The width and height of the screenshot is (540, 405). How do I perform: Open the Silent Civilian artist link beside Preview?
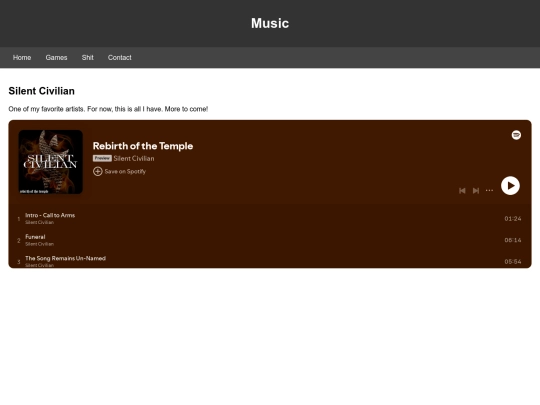(x=134, y=158)
